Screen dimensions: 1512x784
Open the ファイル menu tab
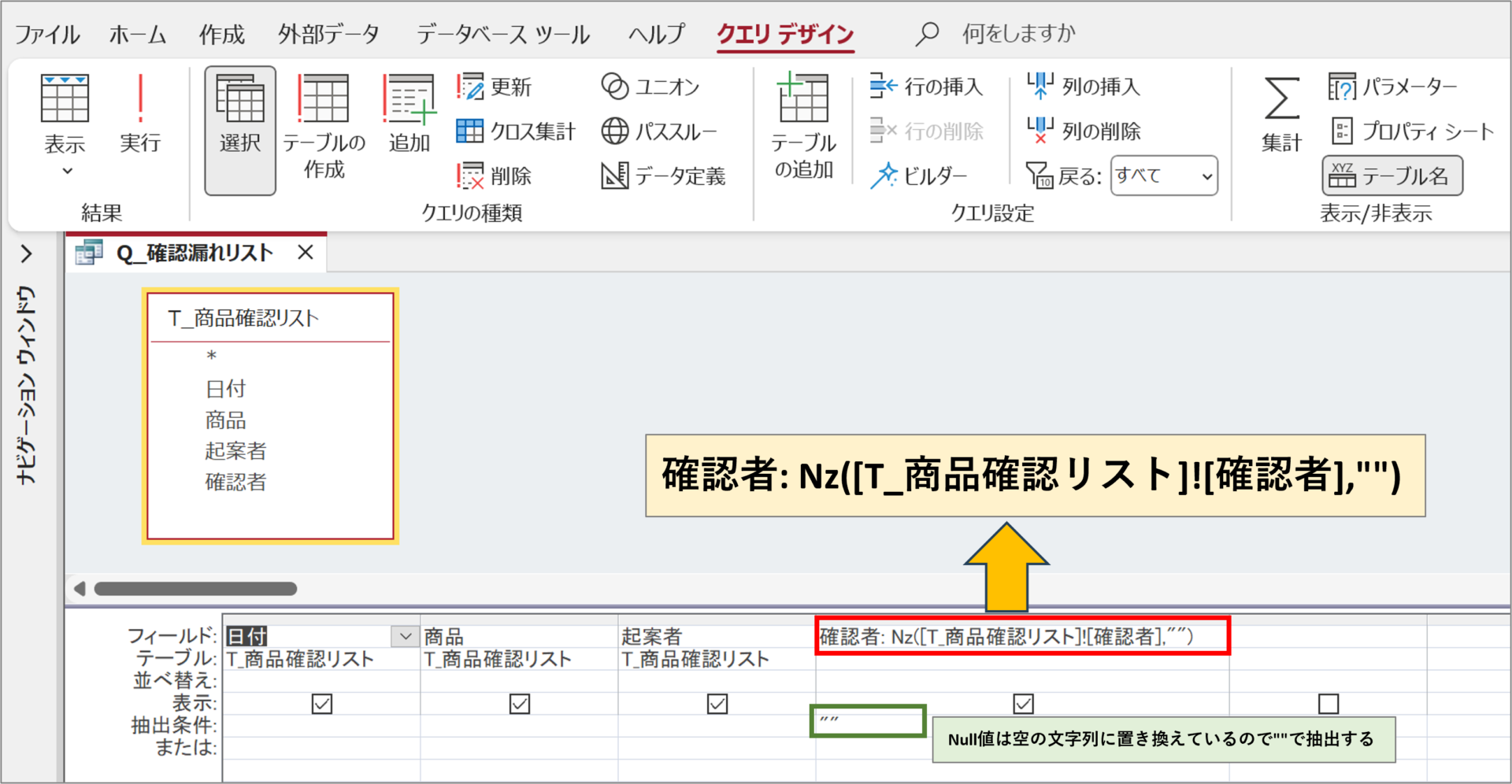tap(47, 34)
